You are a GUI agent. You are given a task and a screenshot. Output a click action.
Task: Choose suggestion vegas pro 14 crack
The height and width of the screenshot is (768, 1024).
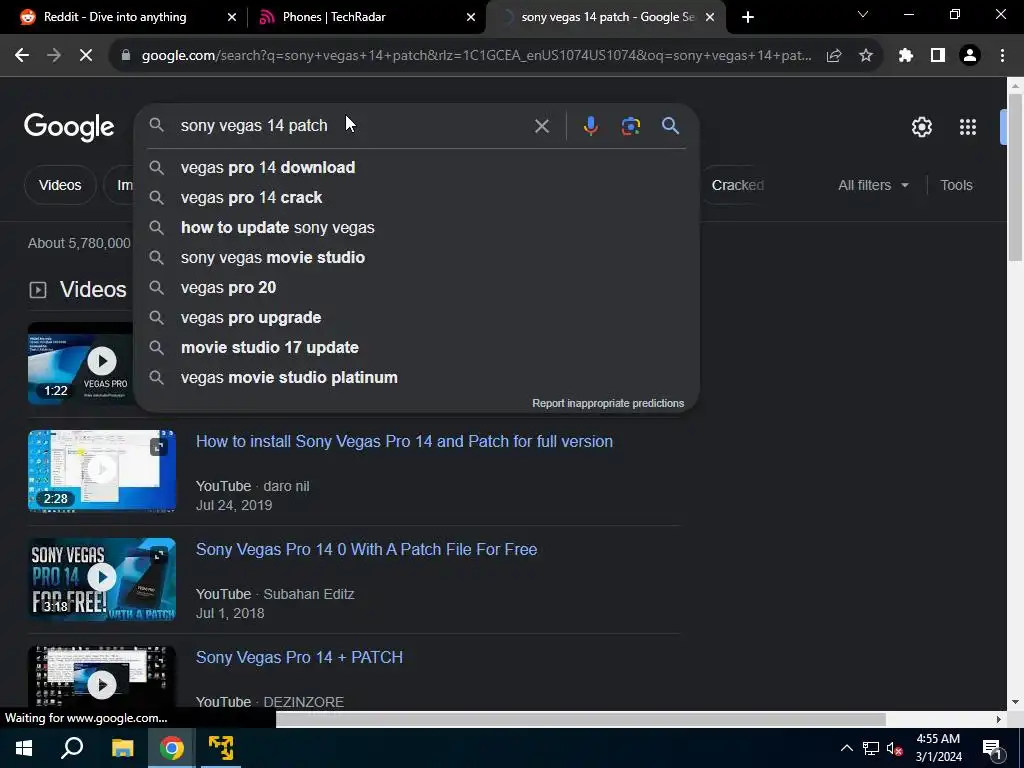point(417,197)
